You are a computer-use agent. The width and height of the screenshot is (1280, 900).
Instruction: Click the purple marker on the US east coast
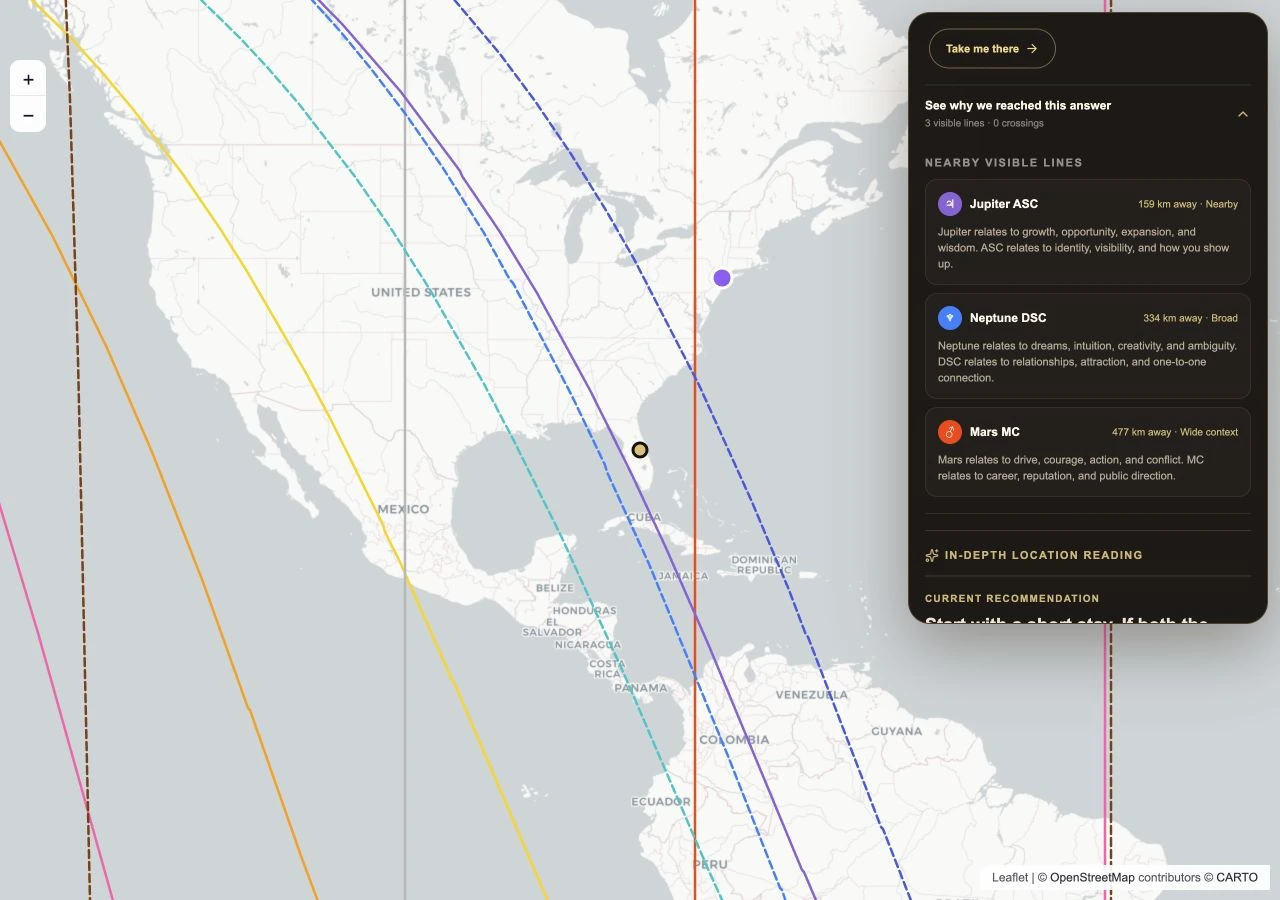tap(722, 278)
